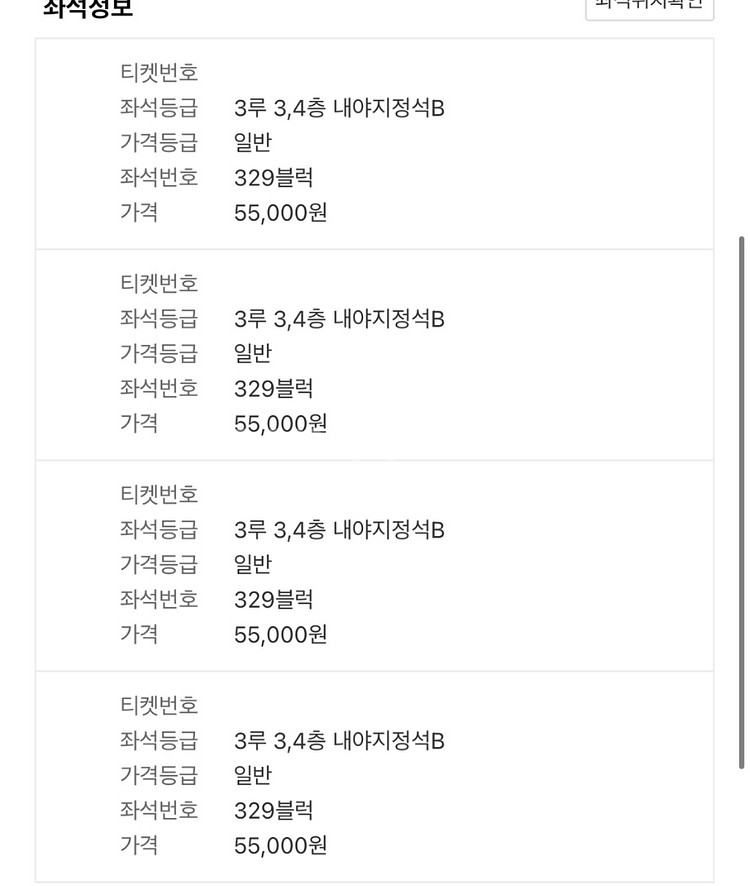Click first ticket's 3루 3,4층 내야지정석B seat grade
Image resolution: width=750 pixels, height=886 pixels.
(339, 108)
